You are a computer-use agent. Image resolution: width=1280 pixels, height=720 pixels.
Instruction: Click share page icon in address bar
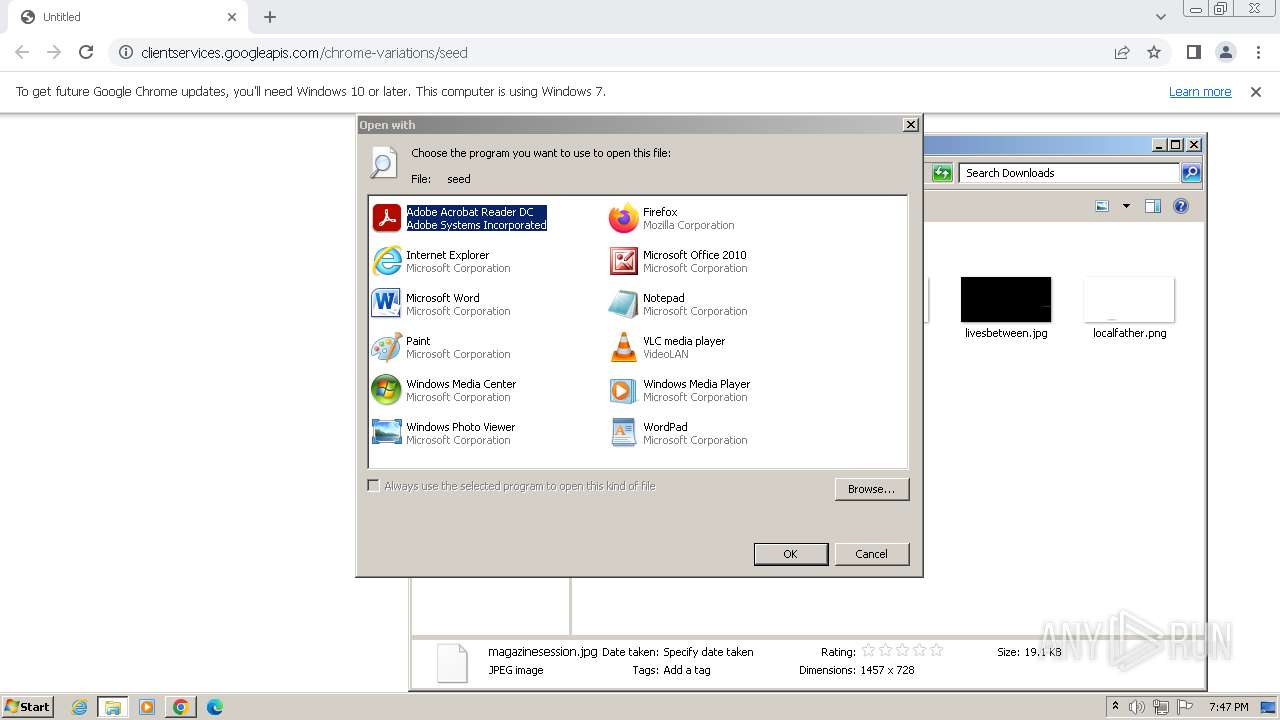[1122, 52]
